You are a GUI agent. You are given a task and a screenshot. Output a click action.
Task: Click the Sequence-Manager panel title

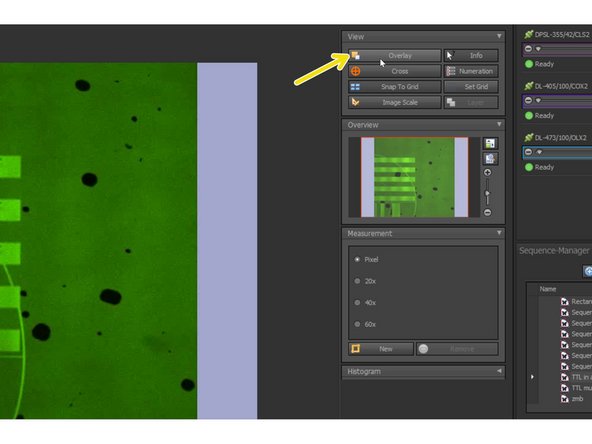coord(554,251)
